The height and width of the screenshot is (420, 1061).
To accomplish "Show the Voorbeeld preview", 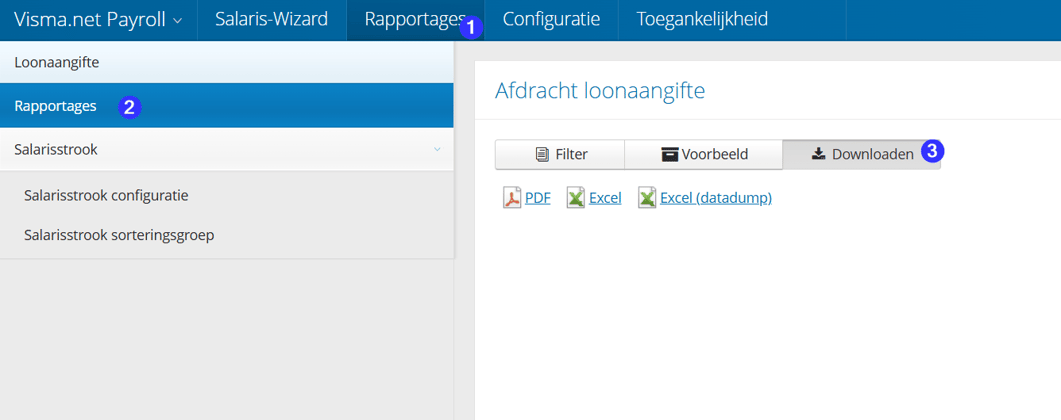I will [x=703, y=154].
